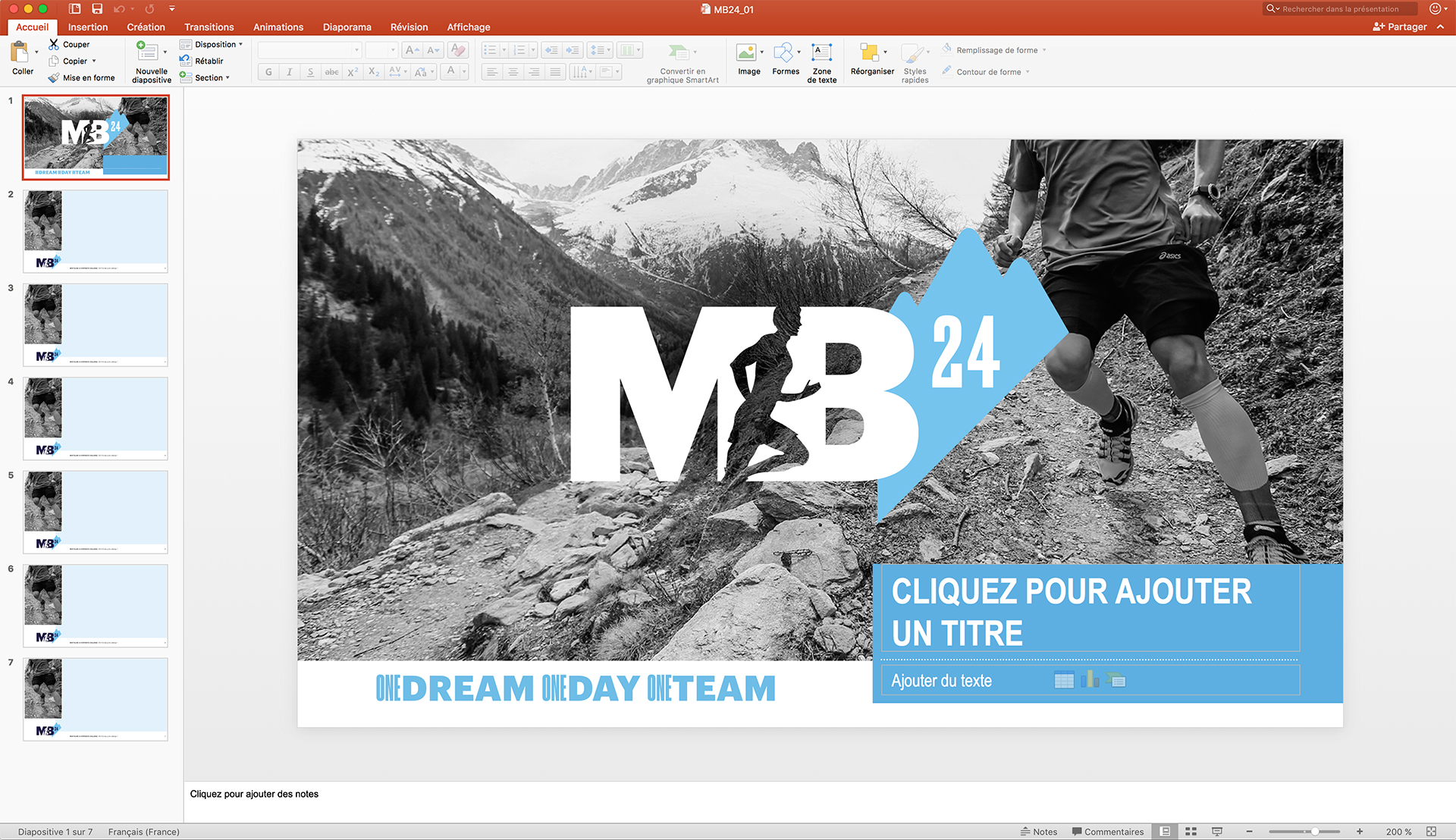Click the superscript x² icon
The image size is (1456, 840).
[353, 72]
